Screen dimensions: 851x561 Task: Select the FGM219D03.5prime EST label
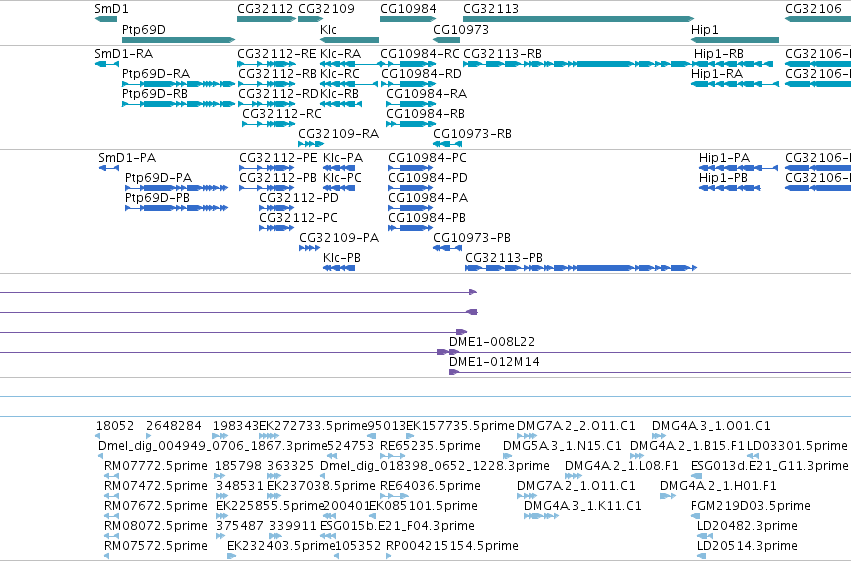pos(751,506)
